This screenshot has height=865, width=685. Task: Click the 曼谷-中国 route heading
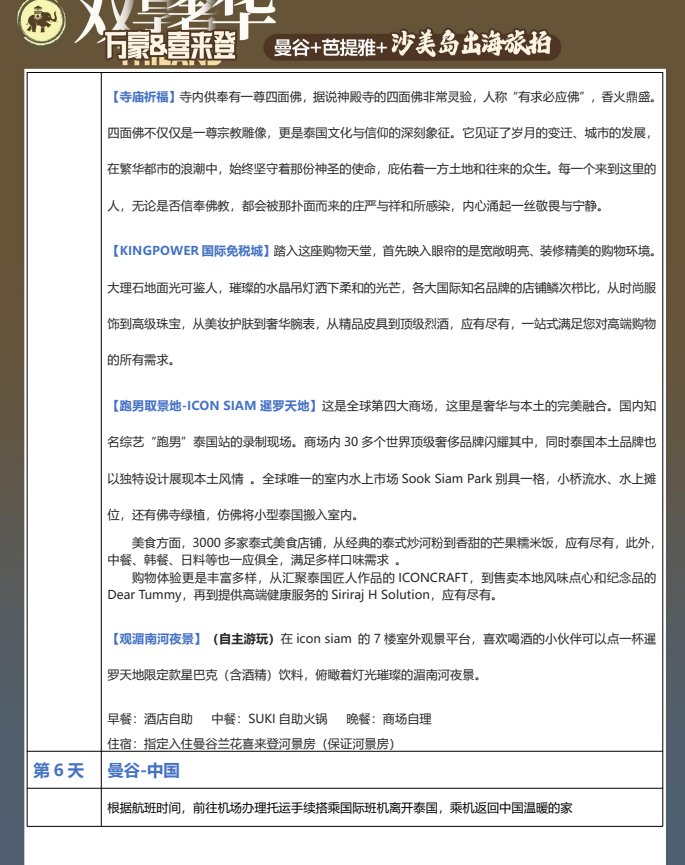(x=143, y=770)
